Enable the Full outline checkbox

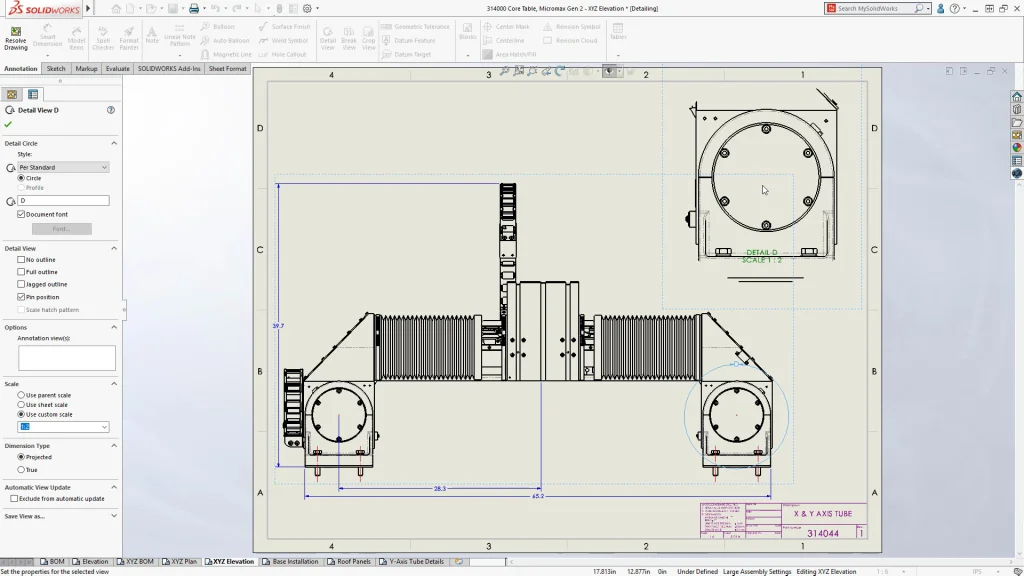click(22, 272)
